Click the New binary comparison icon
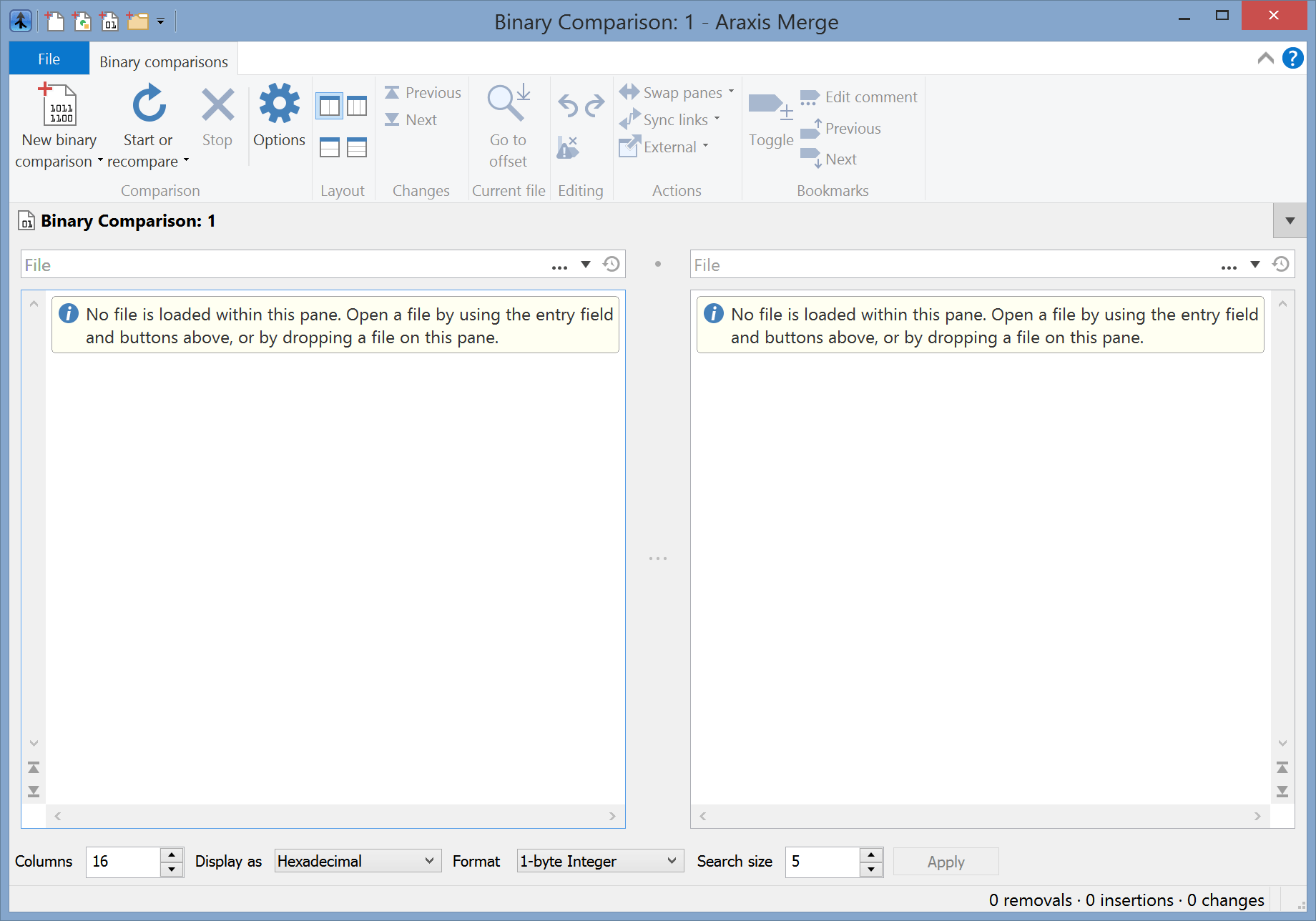Screen dimensions: 1316x921 pyautogui.click(x=59, y=104)
